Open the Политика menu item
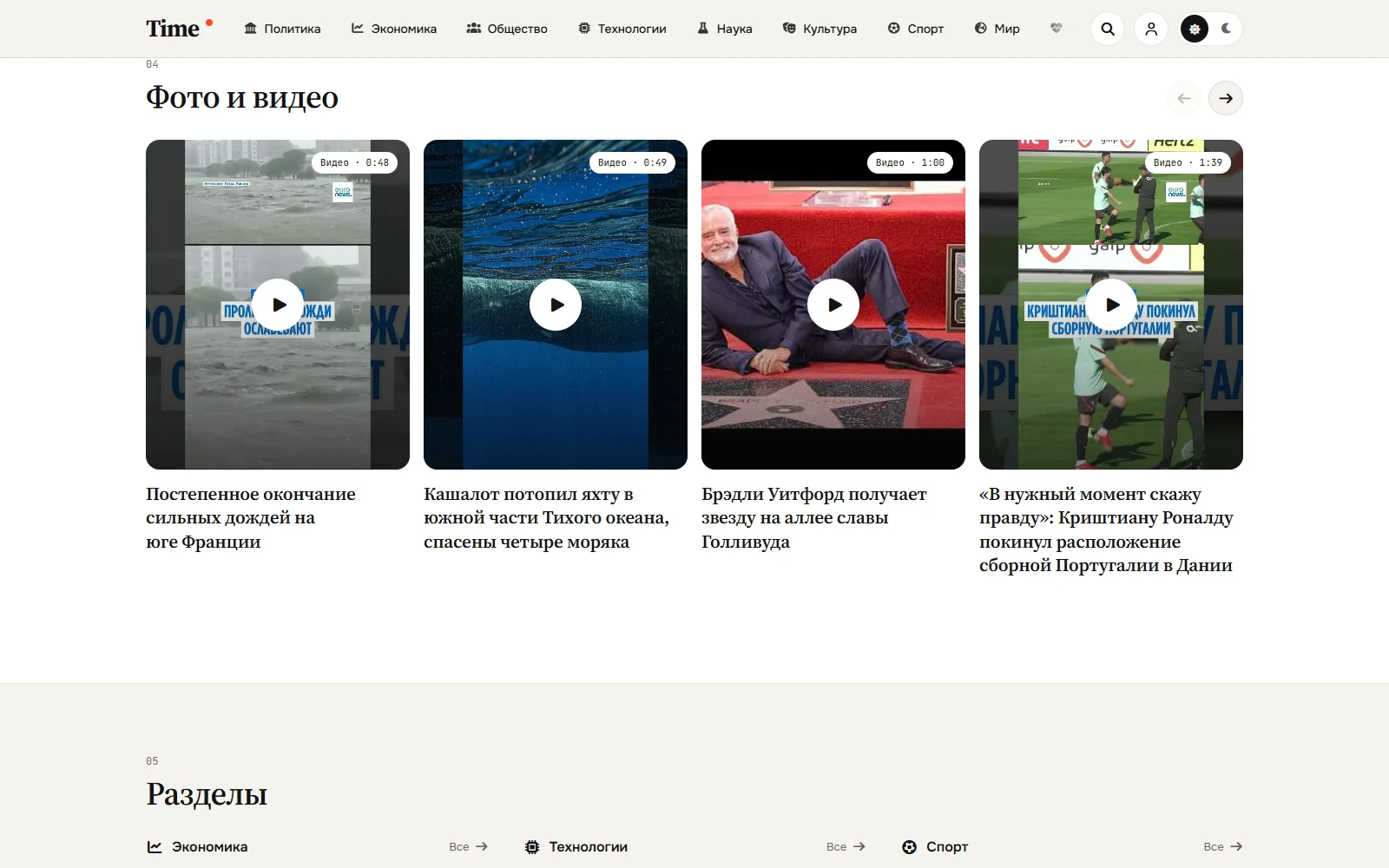 (x=282, y=29)
